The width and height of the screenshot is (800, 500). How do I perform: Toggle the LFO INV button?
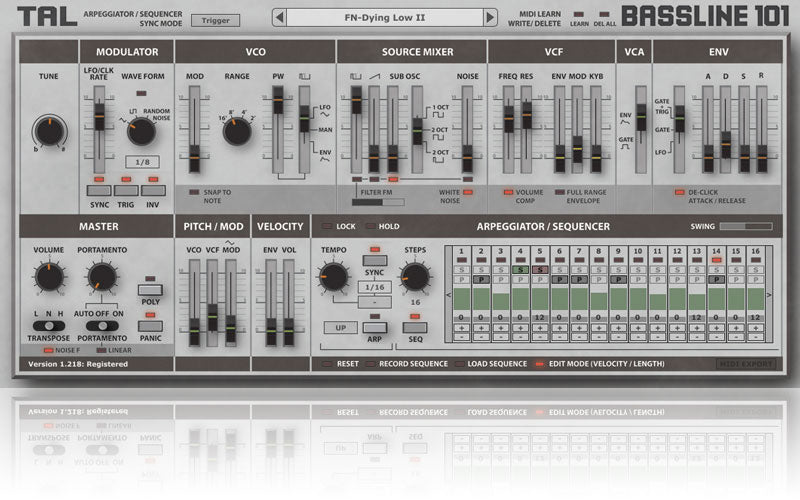tap(153, 190)
